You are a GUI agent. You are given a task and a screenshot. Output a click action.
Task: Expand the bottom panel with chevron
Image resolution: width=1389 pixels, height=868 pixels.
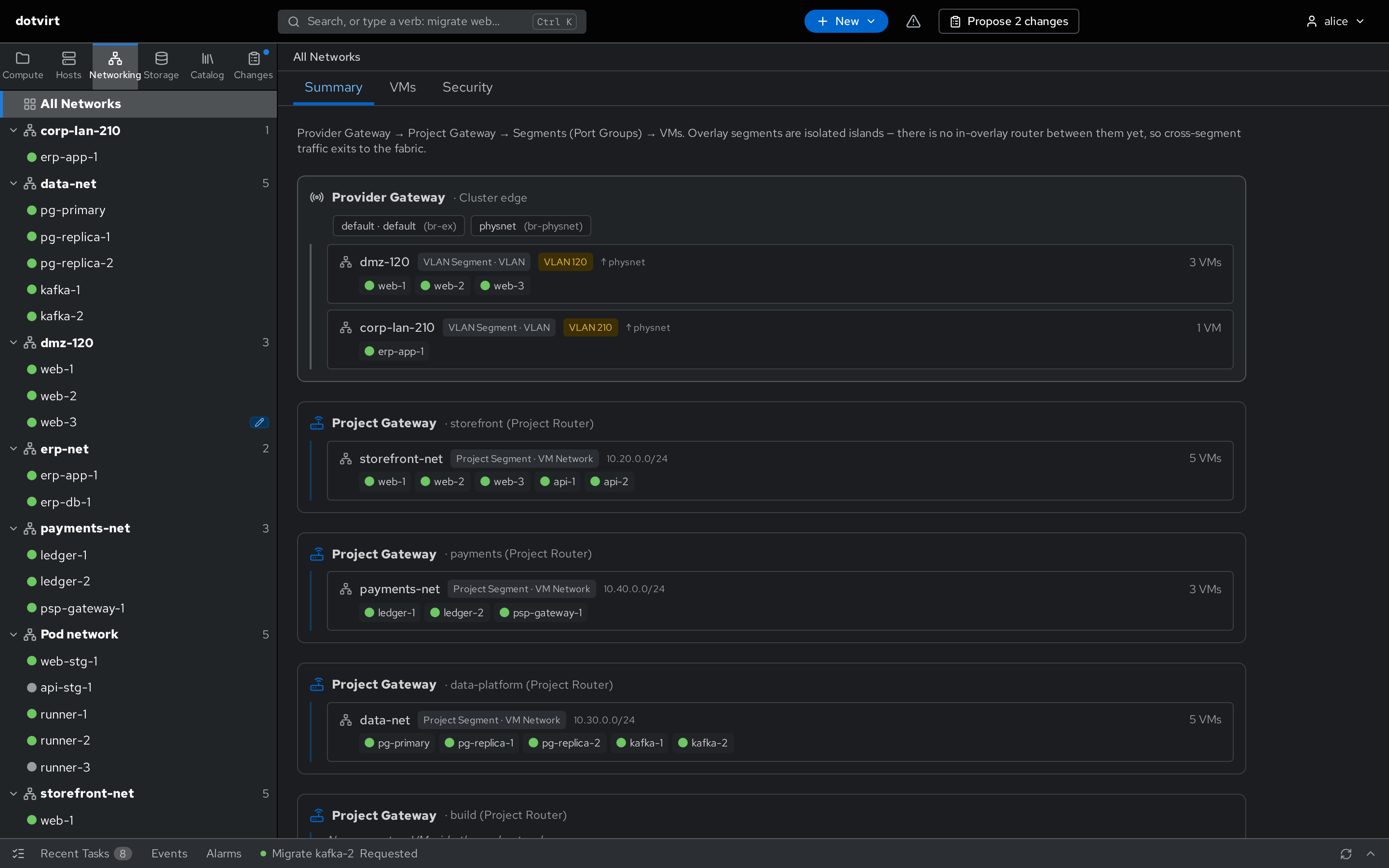[x=1371, y=854]
